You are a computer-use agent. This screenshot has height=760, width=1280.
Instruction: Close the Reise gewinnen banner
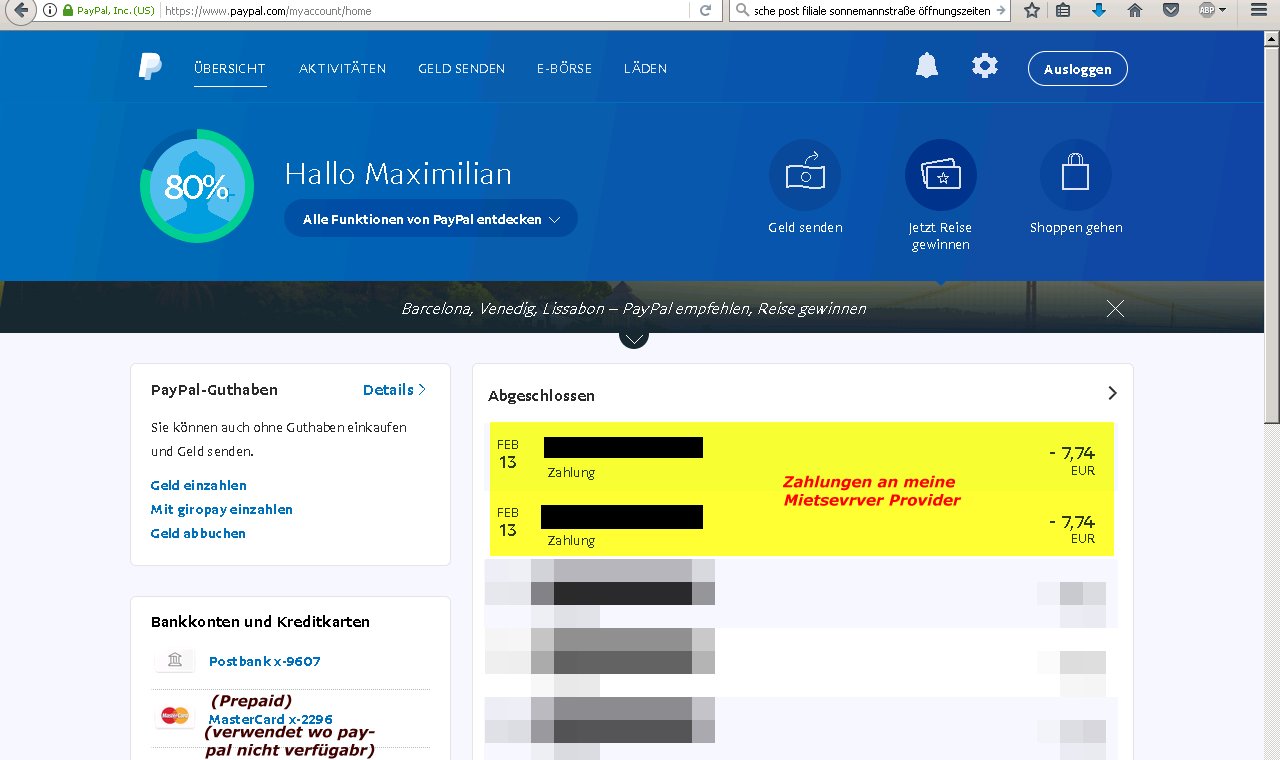[1115, 309]
